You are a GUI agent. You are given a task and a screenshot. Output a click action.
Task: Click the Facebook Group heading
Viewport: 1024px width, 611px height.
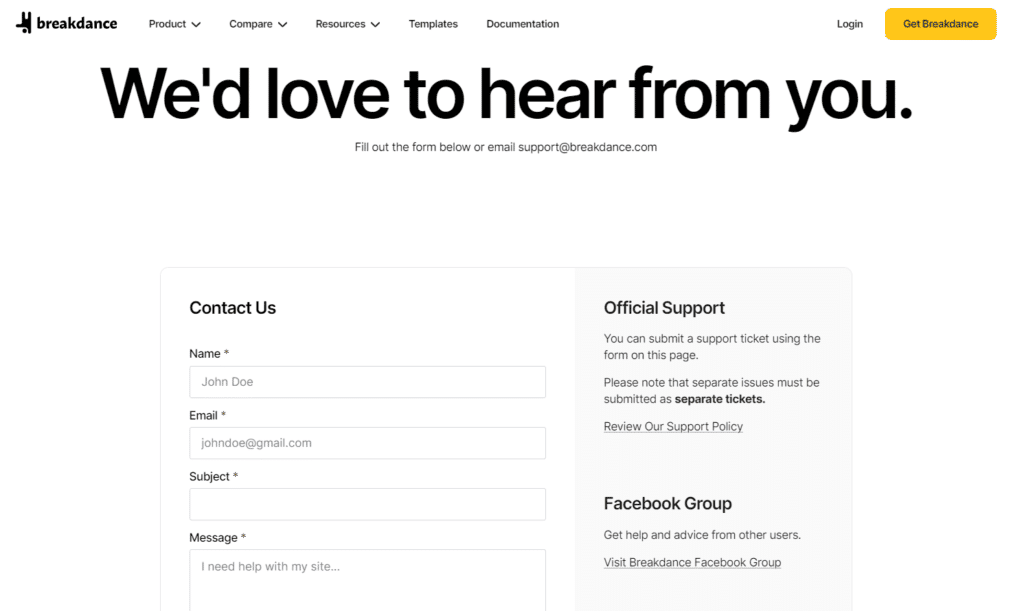click(x=667, y=504)
